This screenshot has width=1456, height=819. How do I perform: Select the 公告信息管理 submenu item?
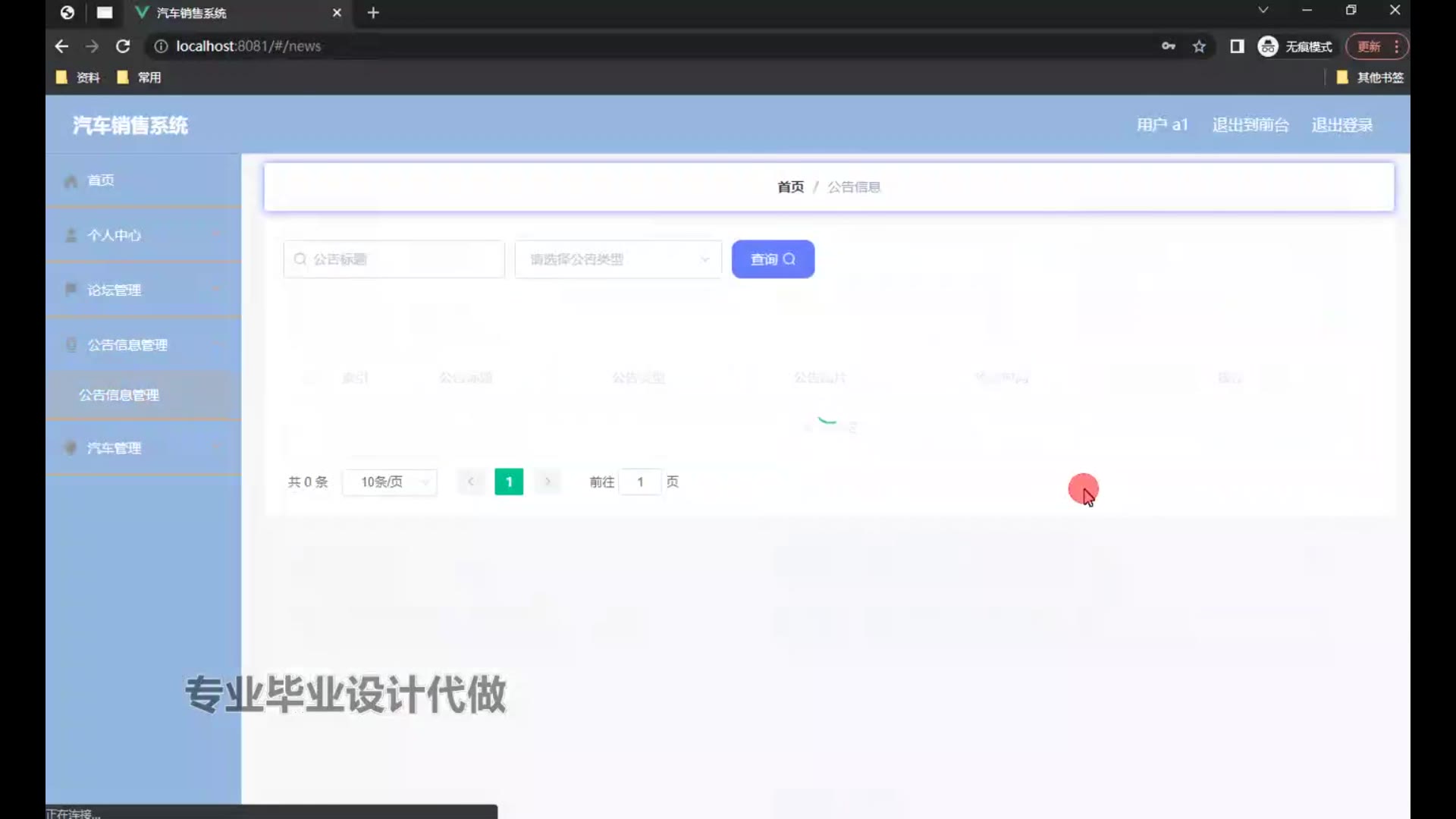(x=143, y=395)
